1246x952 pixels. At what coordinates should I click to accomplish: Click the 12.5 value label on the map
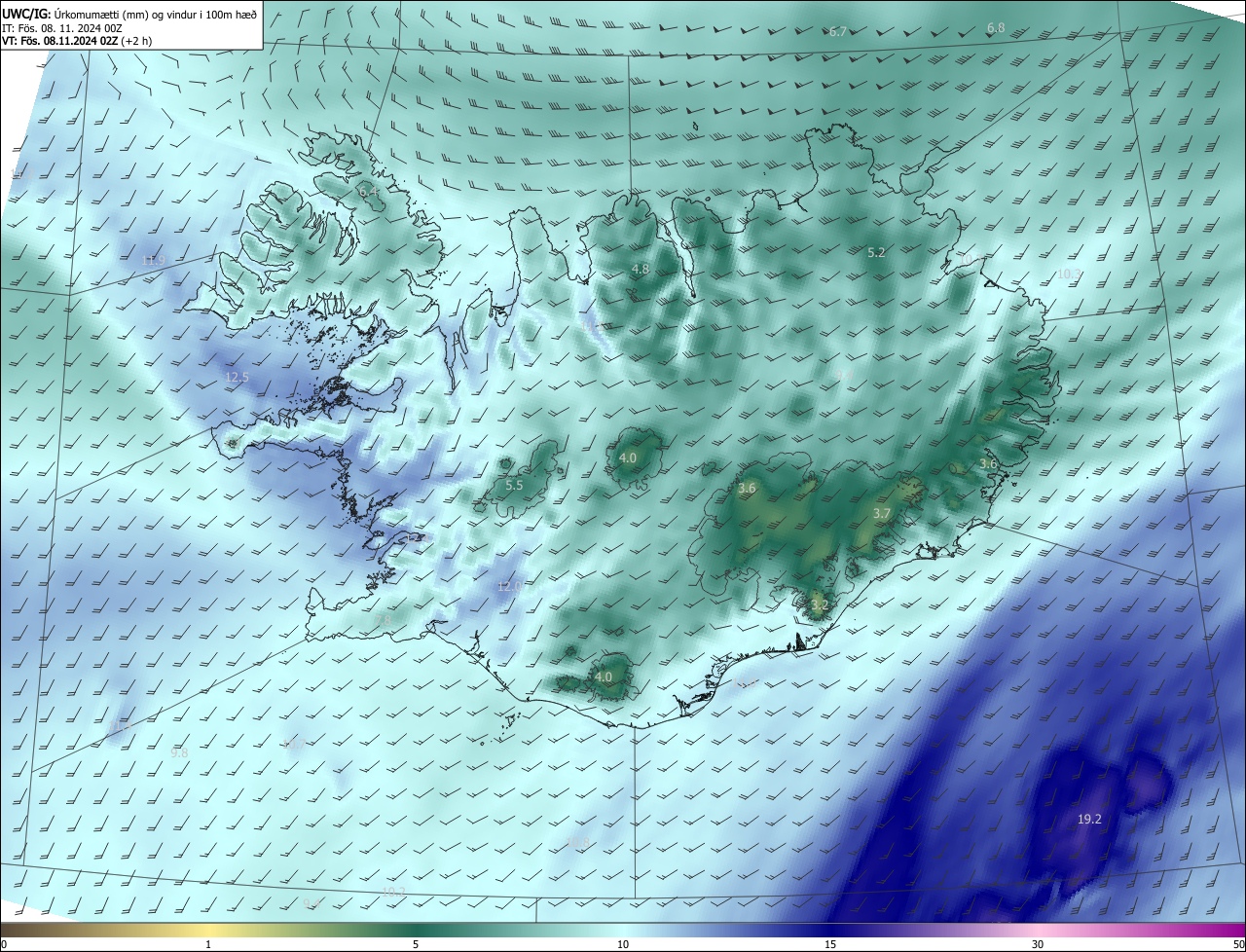(238, 378)
